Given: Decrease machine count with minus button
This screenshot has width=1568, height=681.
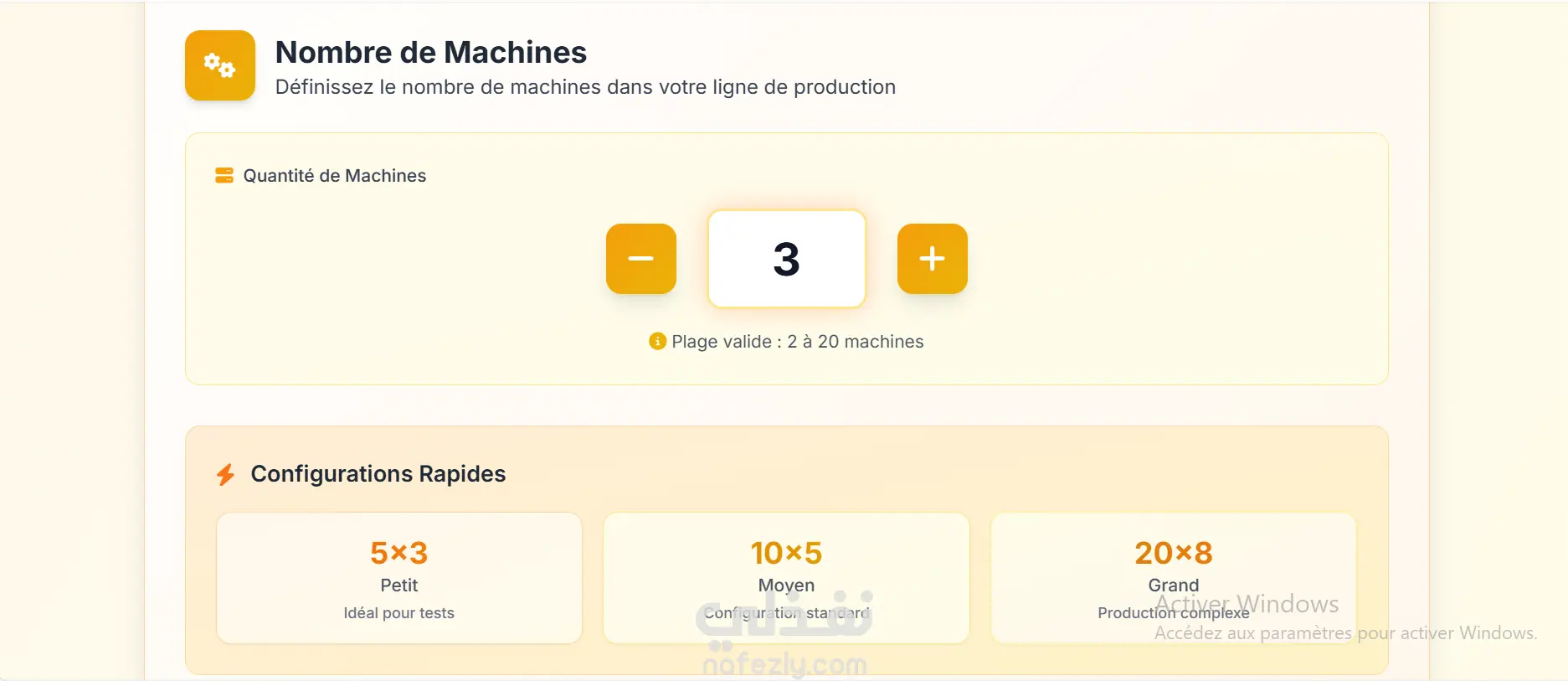Looking at the screenshot, I should coord(641,259).
